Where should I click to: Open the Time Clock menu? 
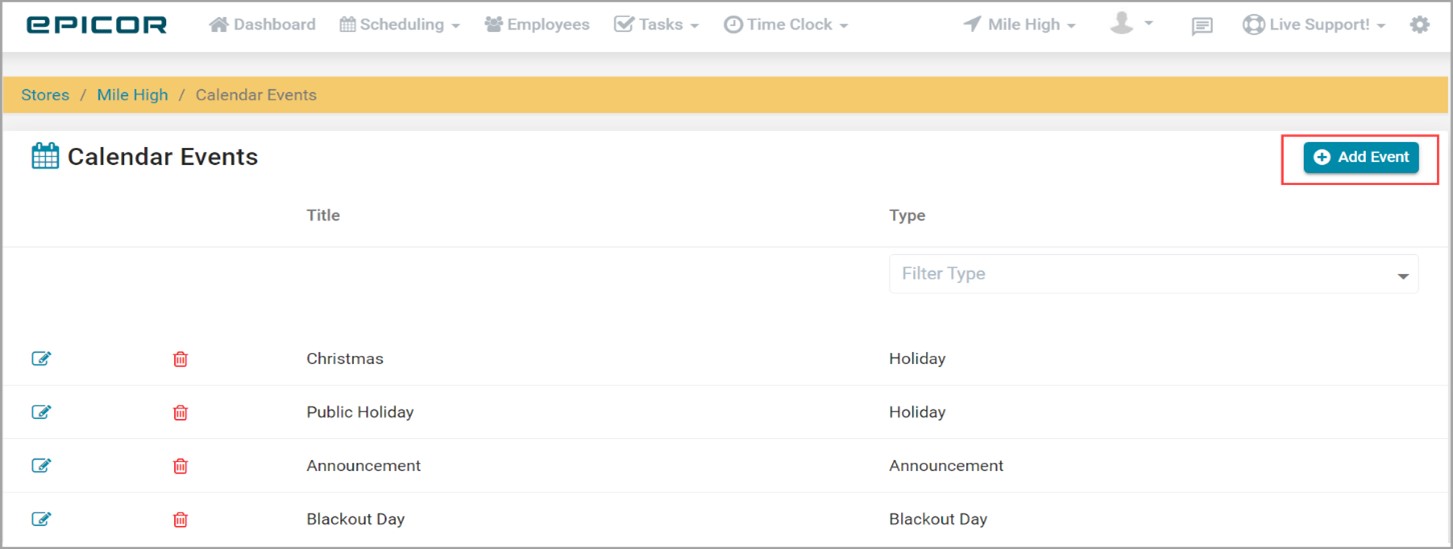(786, 24)
